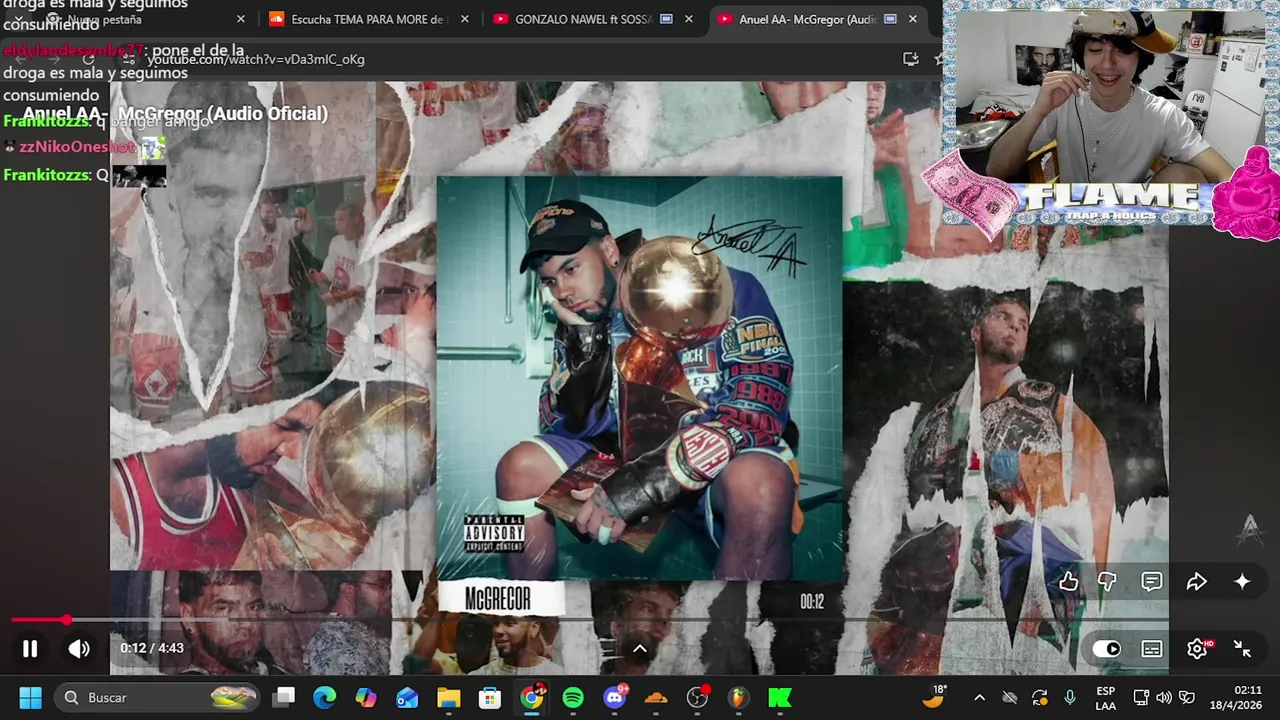Toggle subtitles in the player
Screen dimensions: 1280x720
[1152, 649]
